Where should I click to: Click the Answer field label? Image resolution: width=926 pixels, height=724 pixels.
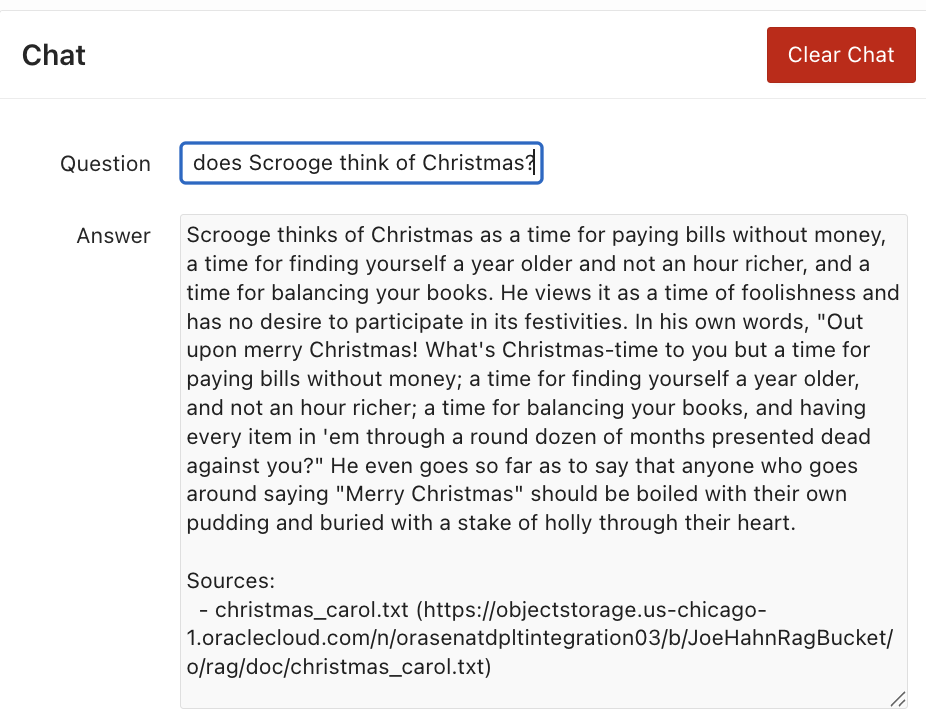(114, 236)
